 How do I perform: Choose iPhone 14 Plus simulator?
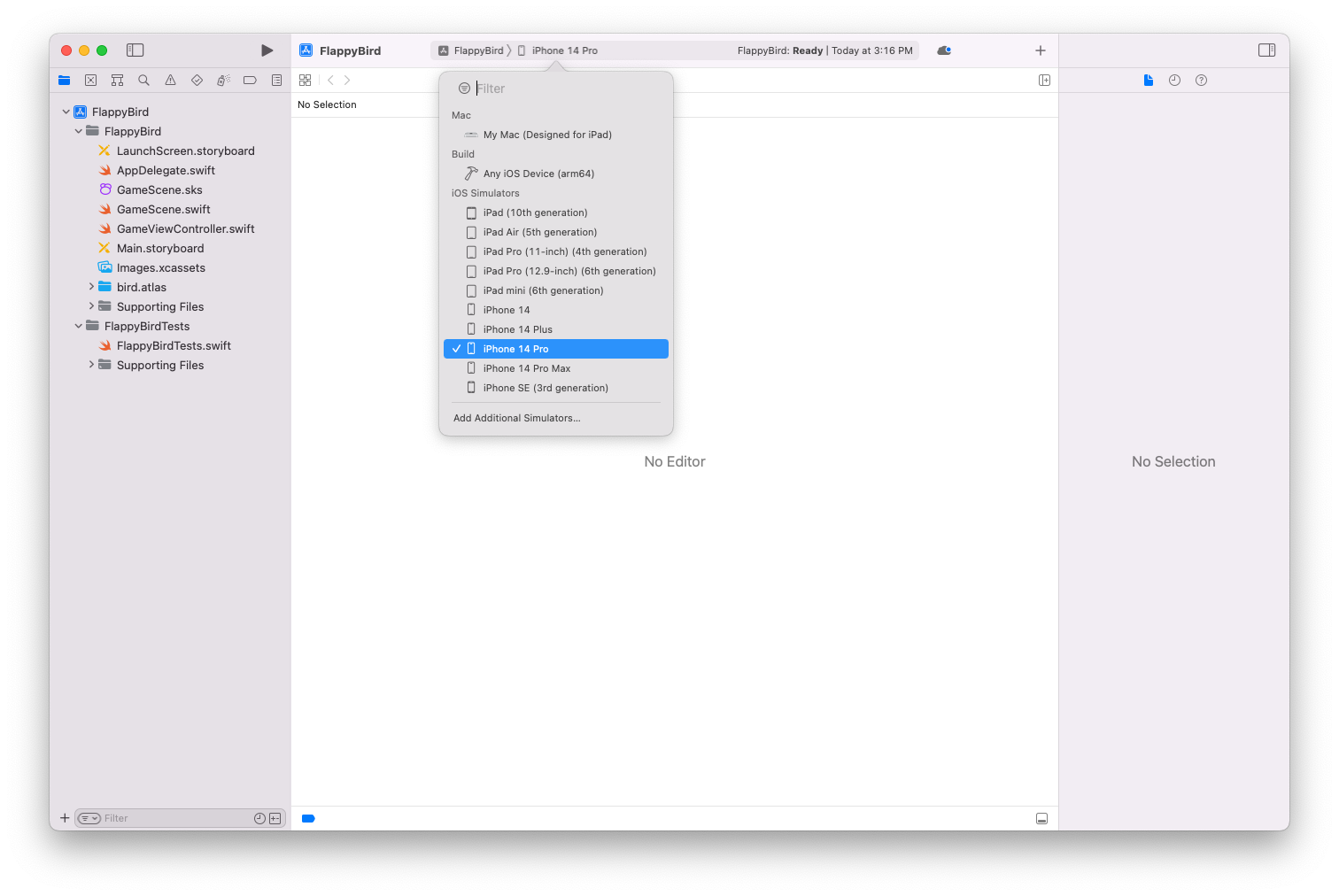(556, 329)
